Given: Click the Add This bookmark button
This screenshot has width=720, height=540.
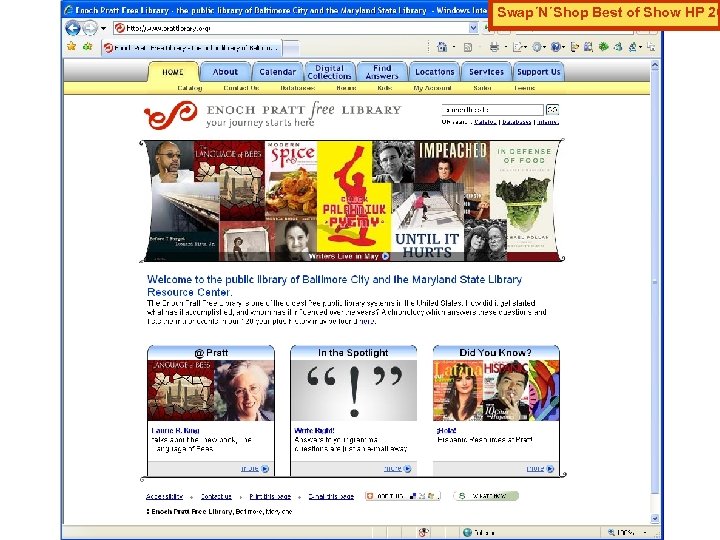Looking at the screenshot, I should click(x=403, y=496).
